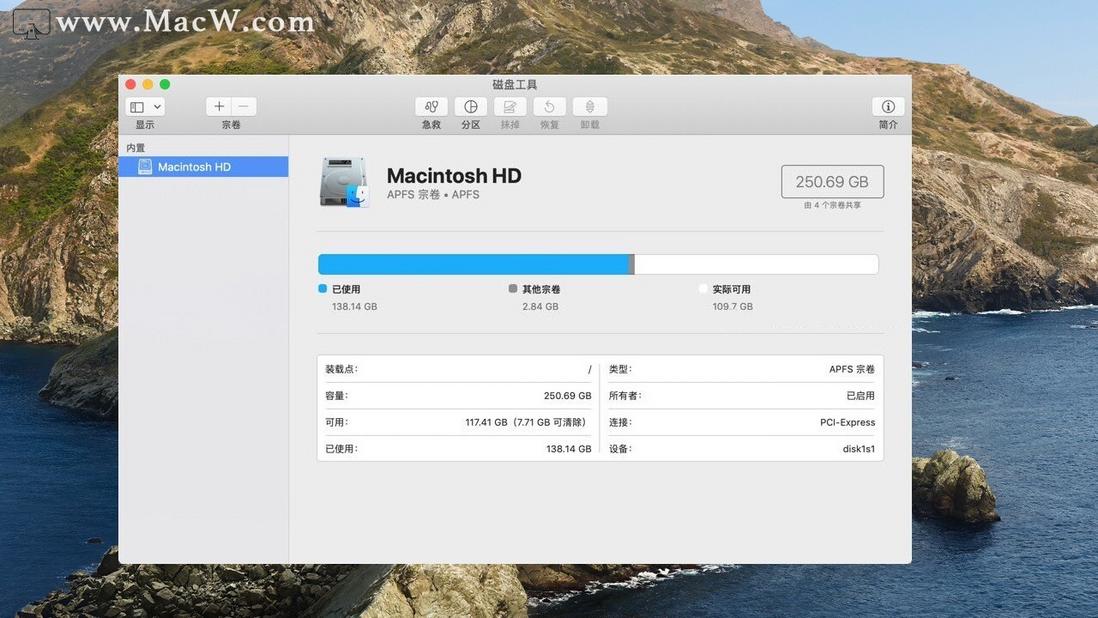The height and width of the screenshot is (618, 1098).
Task: Minimize window with the yellow button
Action: [x=148, y=84]
